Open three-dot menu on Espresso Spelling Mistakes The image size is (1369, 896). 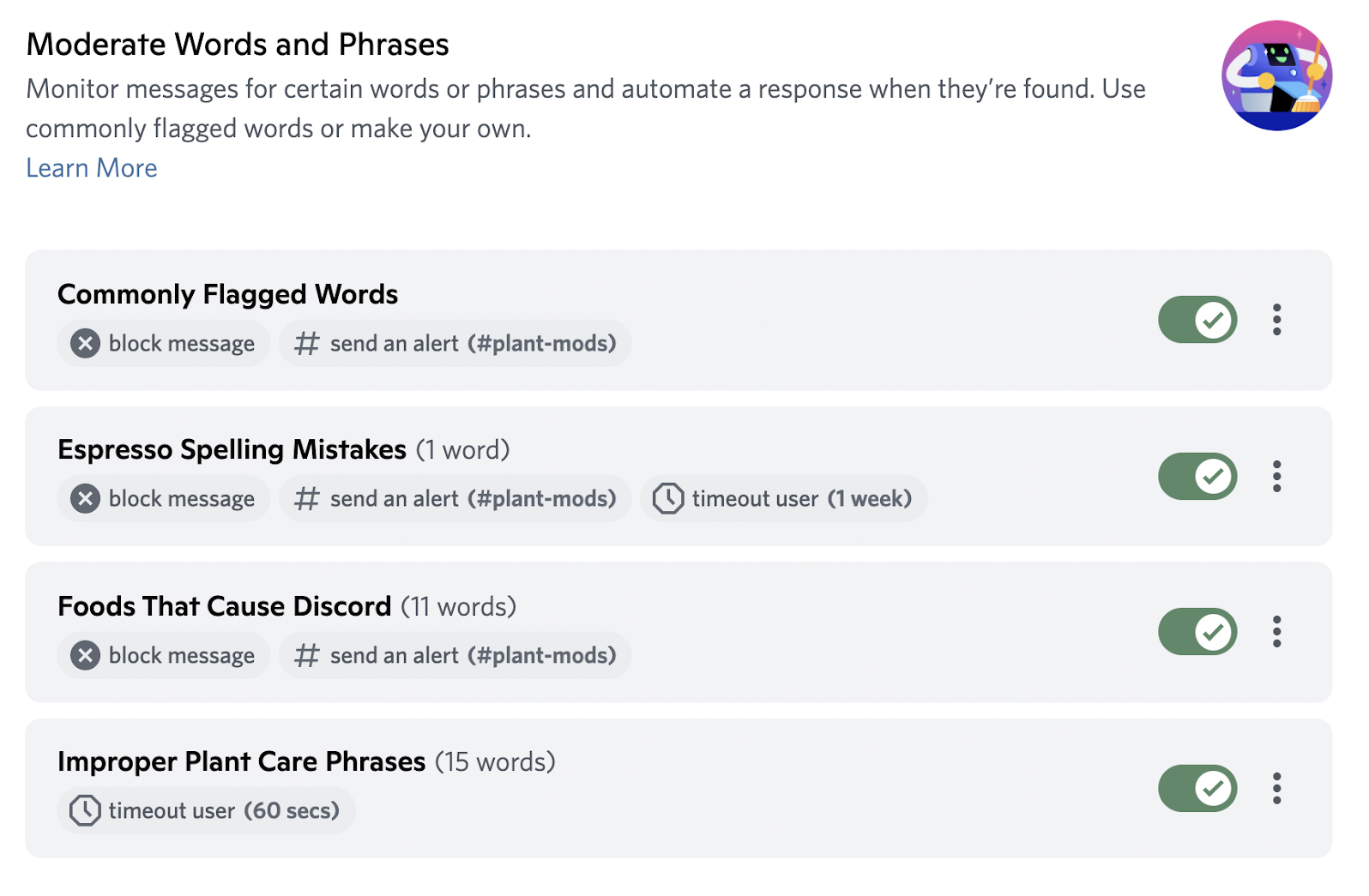[x=1276, y=476]
